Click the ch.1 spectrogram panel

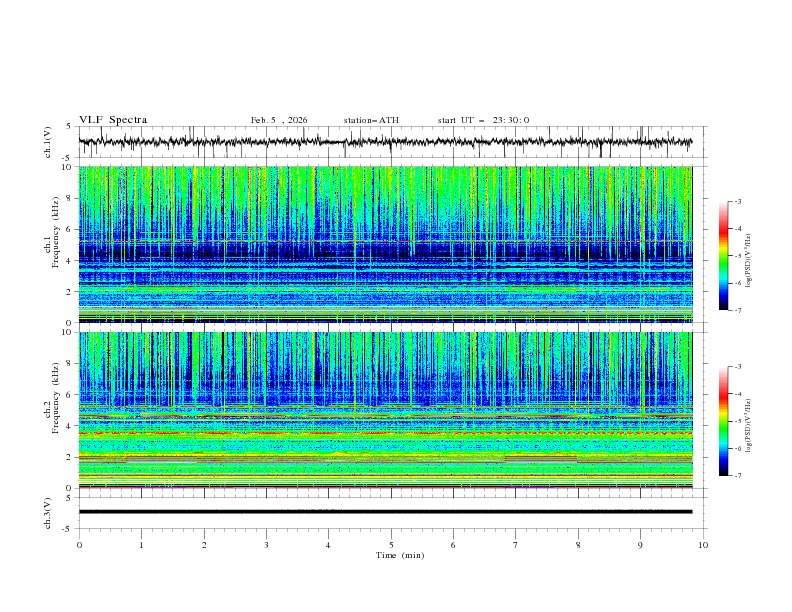point(385,244)
